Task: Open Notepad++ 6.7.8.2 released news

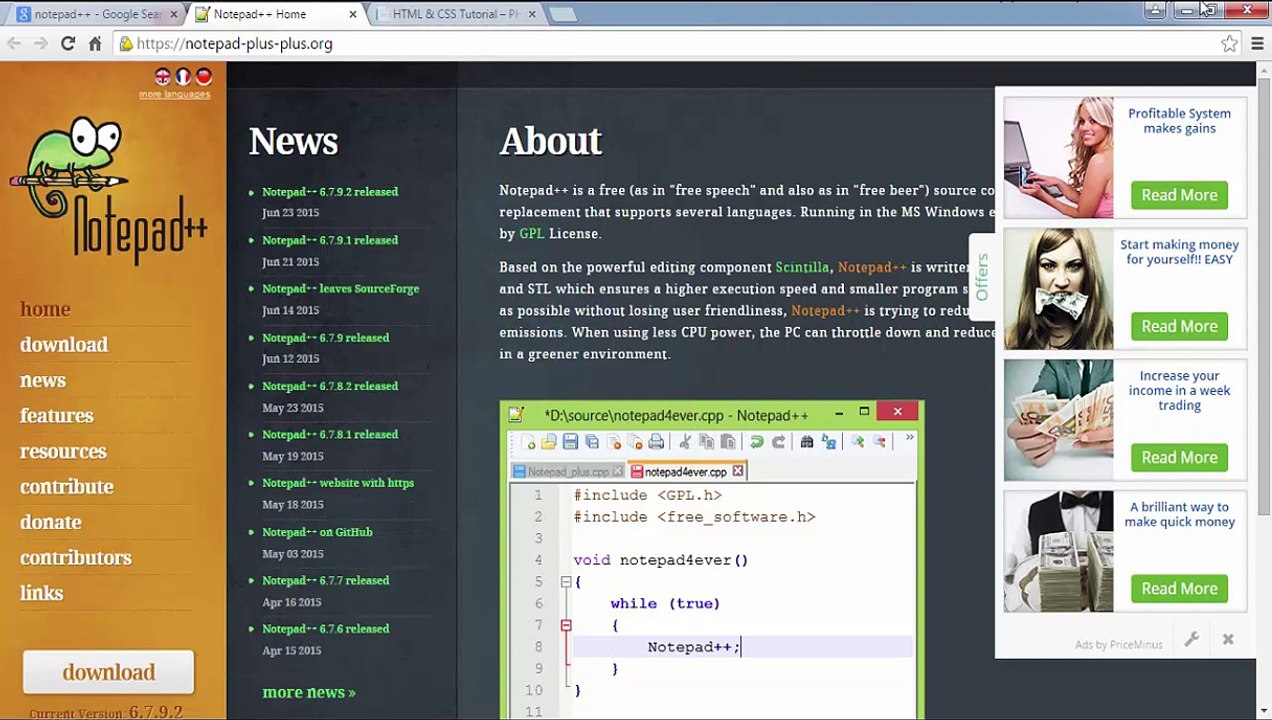Action: [x=330, y=386]
